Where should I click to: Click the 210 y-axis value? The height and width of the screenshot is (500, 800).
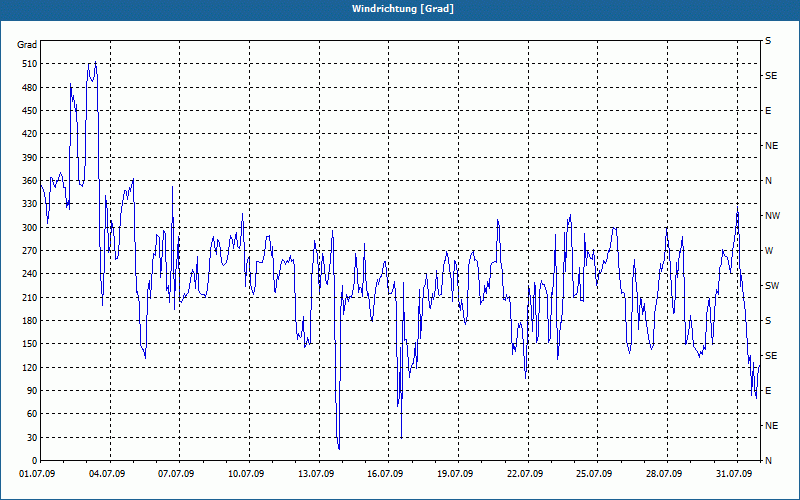coord(30,297)
